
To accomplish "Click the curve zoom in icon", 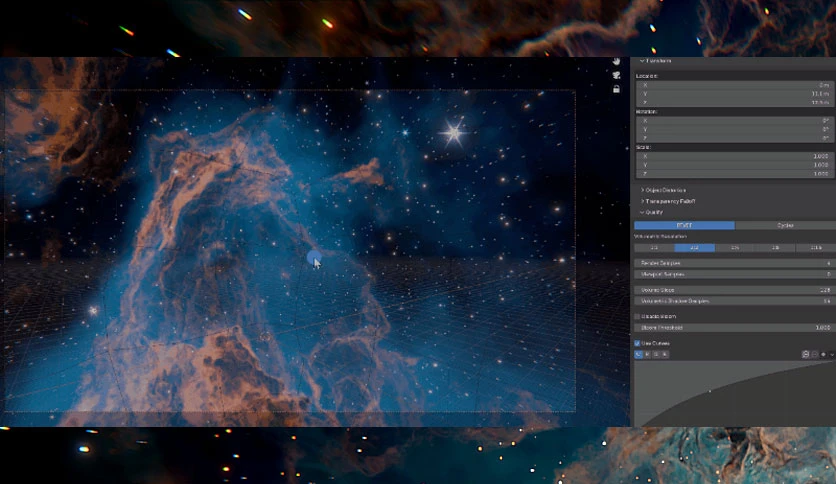I will pyautogui.click(x=806, y=354).
